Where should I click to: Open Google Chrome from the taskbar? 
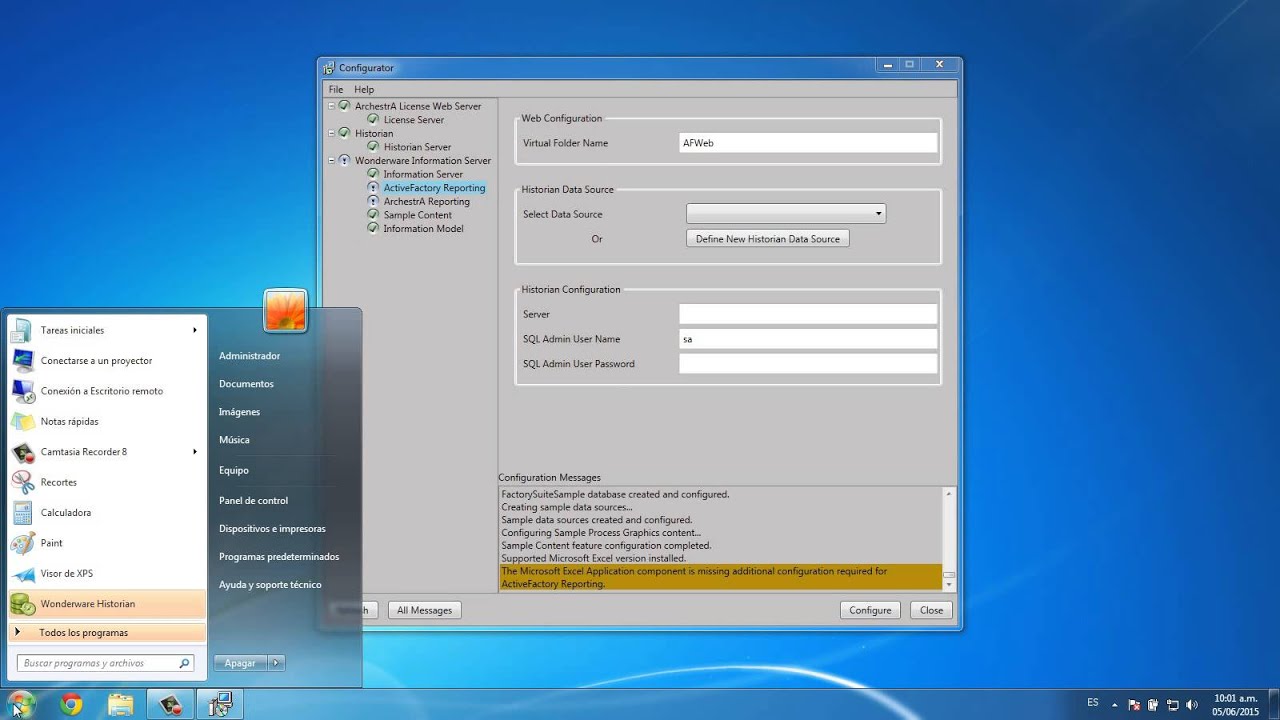click(71, 704)
